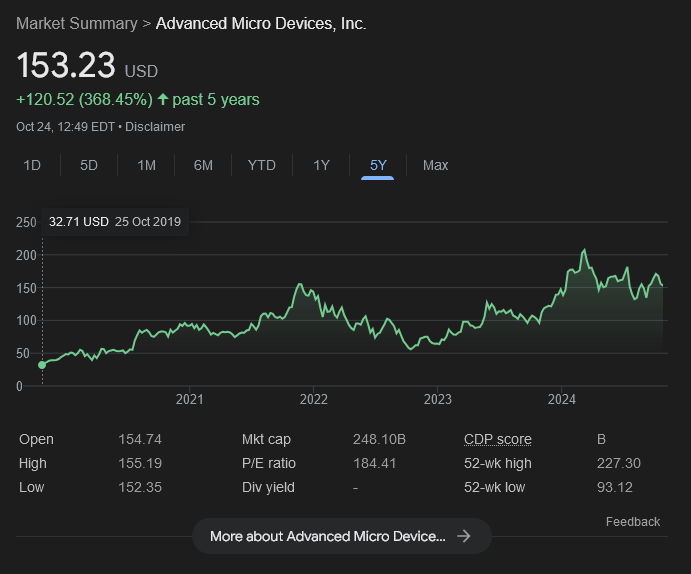Click the 2021 x-axis label

click(189, 399)
